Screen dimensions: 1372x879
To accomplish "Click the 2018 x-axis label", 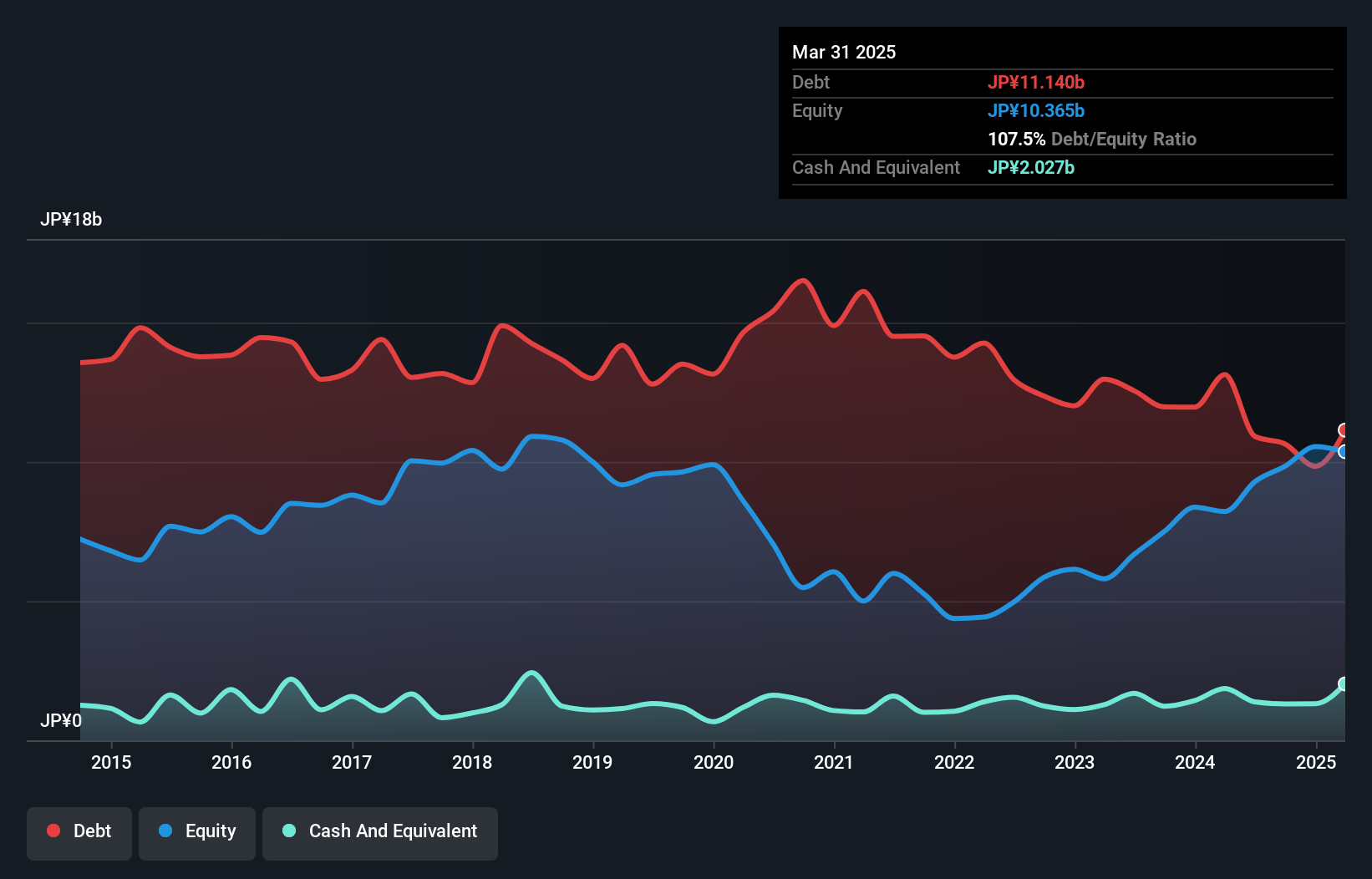I will (x=472, y=762).
